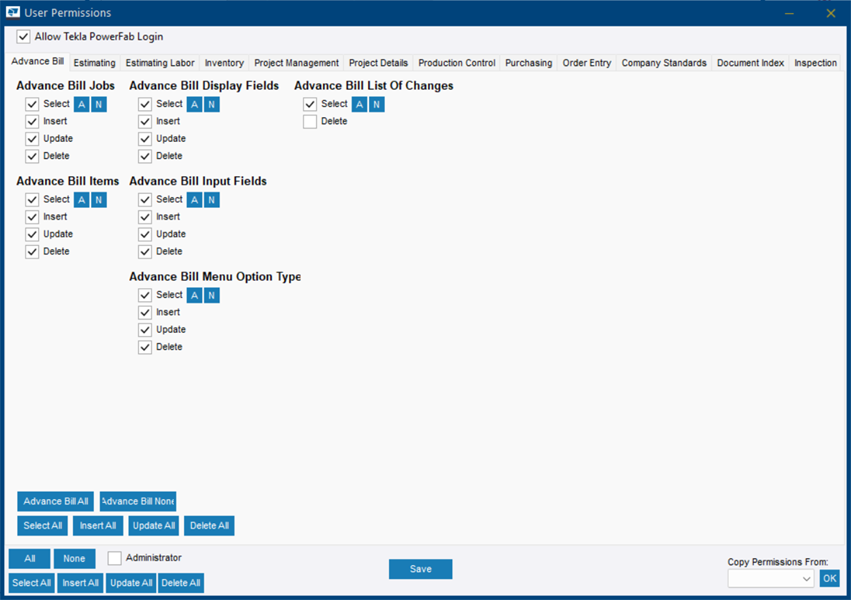
Task: Click the A button beside Advance Bill Jobs Select
Action: tap(81, 104)
